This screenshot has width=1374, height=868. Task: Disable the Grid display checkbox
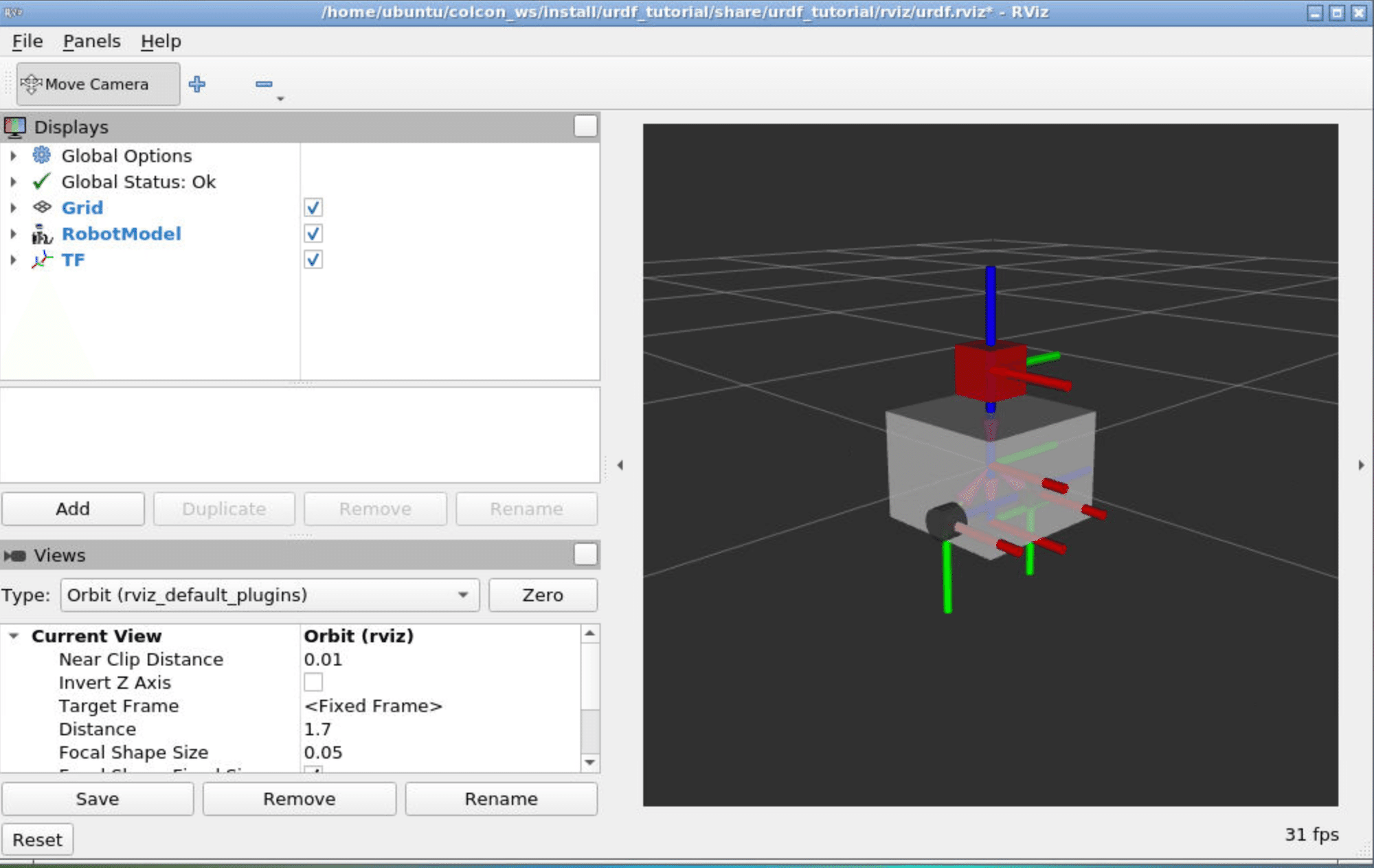click(x=313, y=207)
